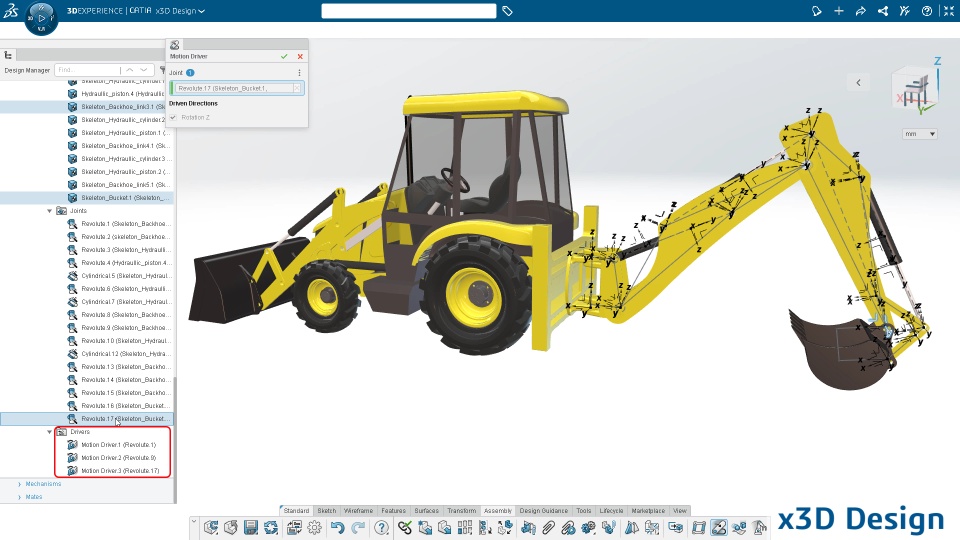
Task: Expand the Mechanisms node
Action: point(20,484)
